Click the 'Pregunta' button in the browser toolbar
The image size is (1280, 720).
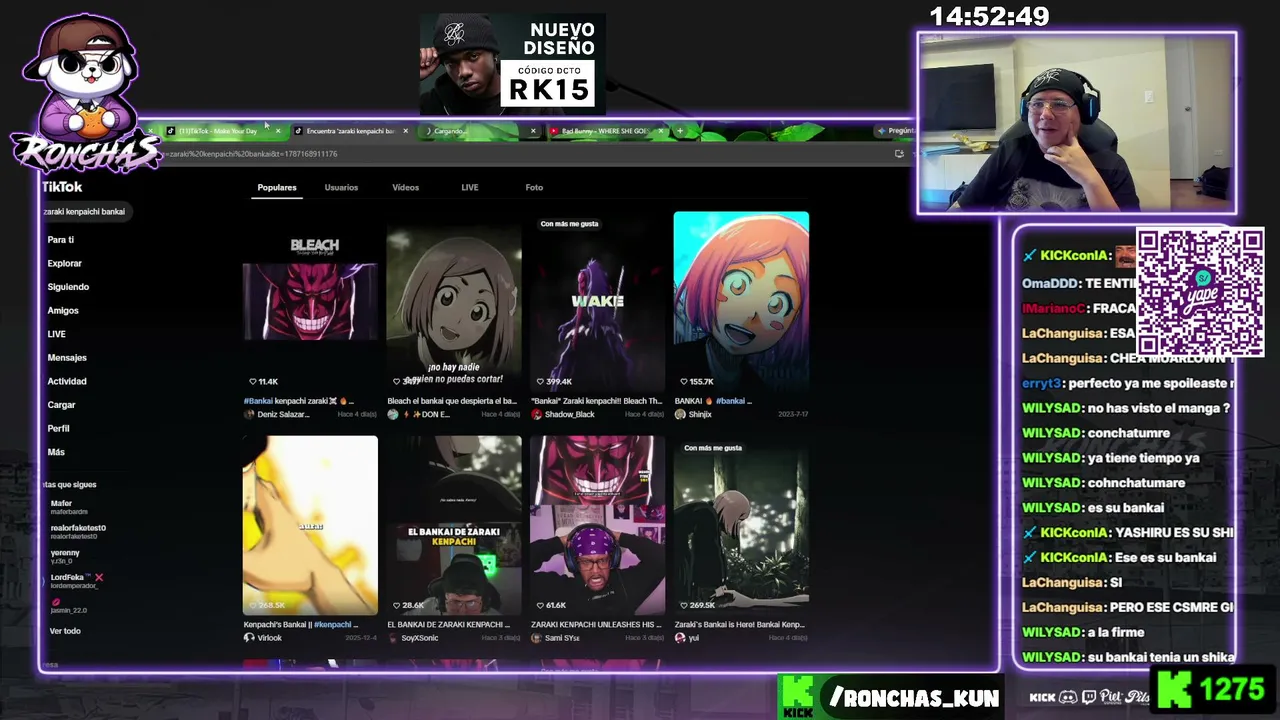pos(896,131)
